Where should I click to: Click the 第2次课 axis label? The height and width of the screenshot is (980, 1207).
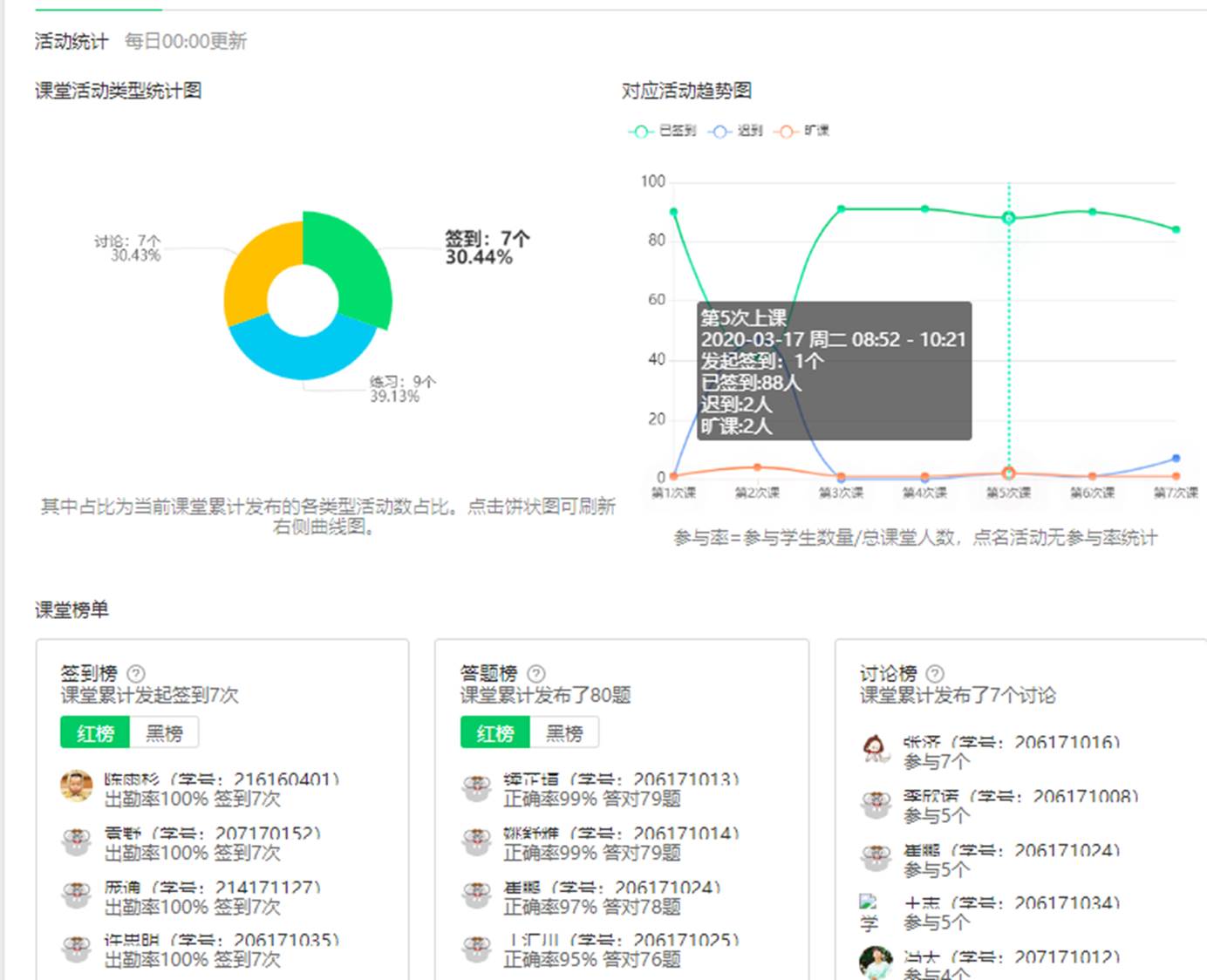click(757, 493)
